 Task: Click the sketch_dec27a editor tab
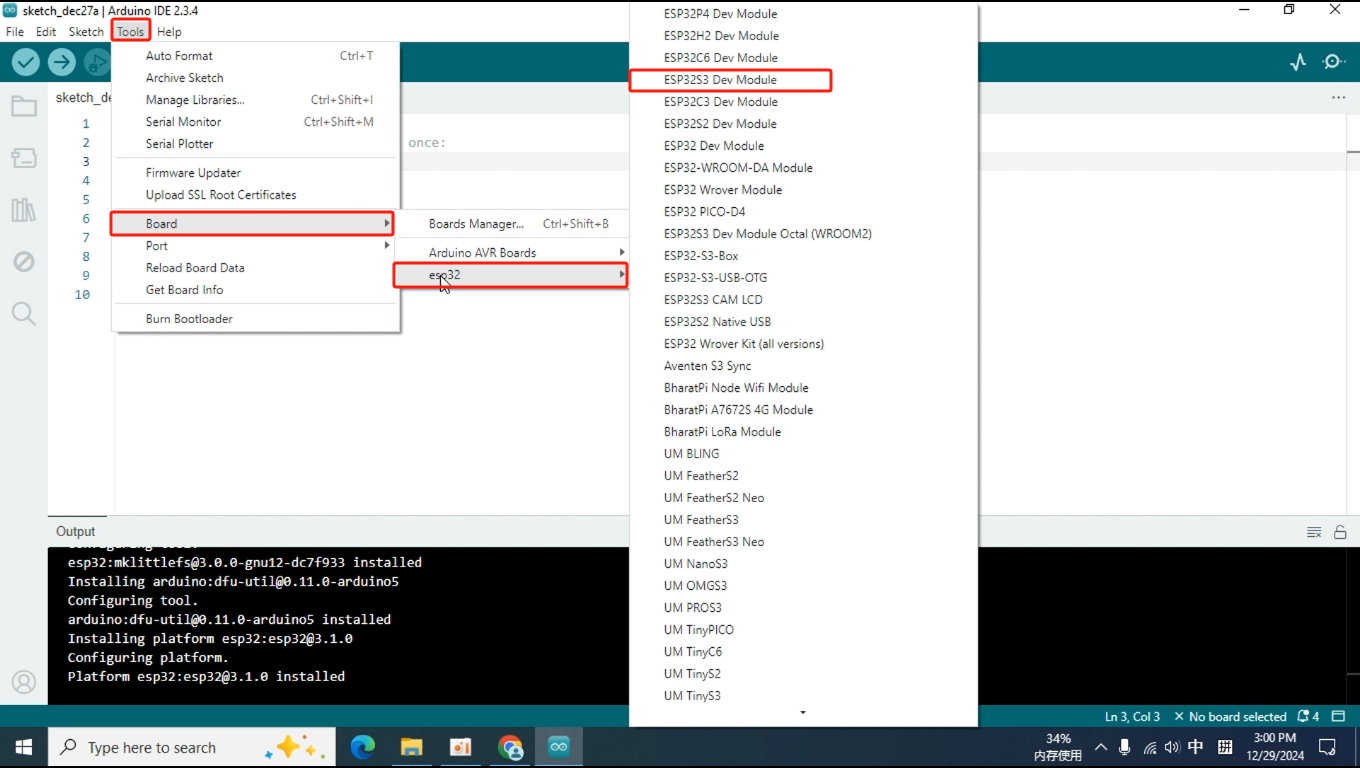click(82, 98)
